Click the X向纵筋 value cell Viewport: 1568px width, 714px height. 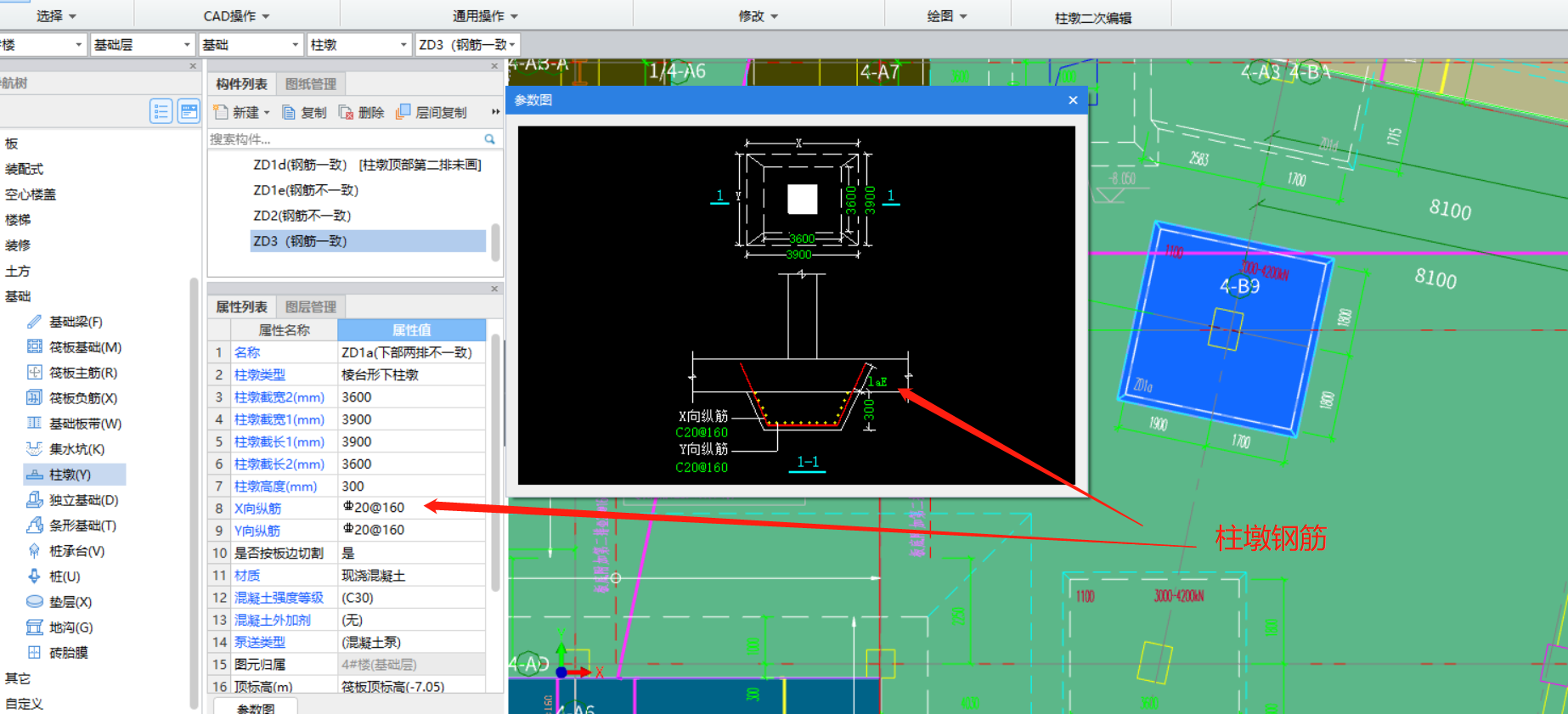pyautogui.click(x=412, y=508)
